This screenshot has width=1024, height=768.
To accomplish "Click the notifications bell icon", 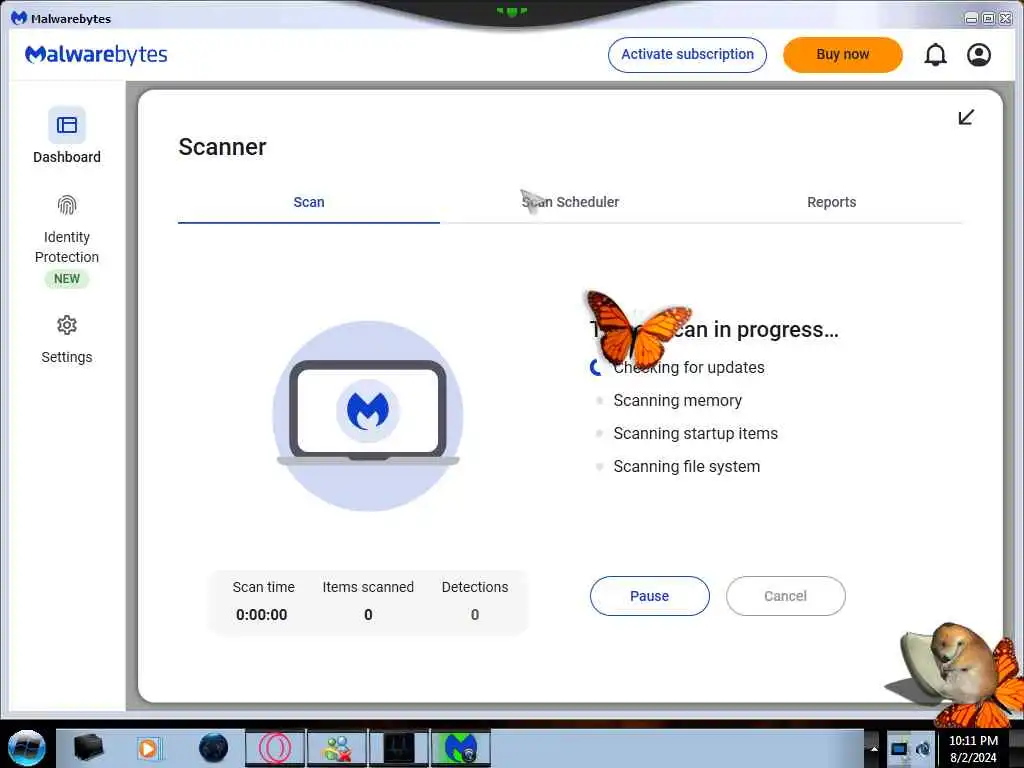I will 935,55.
